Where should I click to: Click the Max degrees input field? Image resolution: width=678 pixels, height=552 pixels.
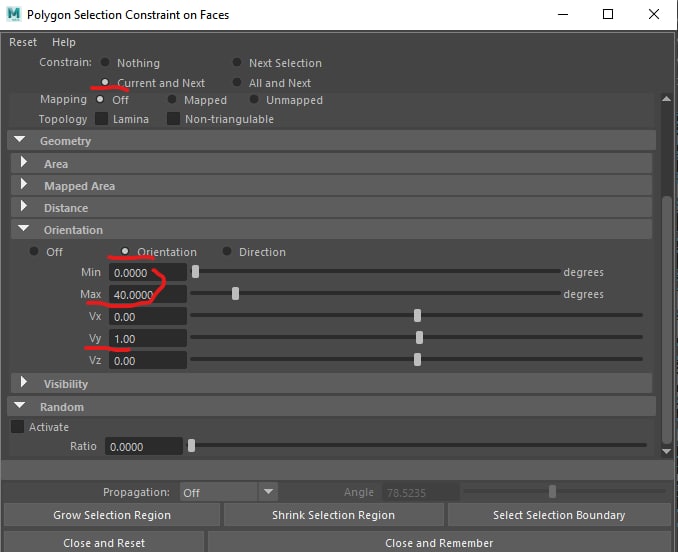pos(147,295)
